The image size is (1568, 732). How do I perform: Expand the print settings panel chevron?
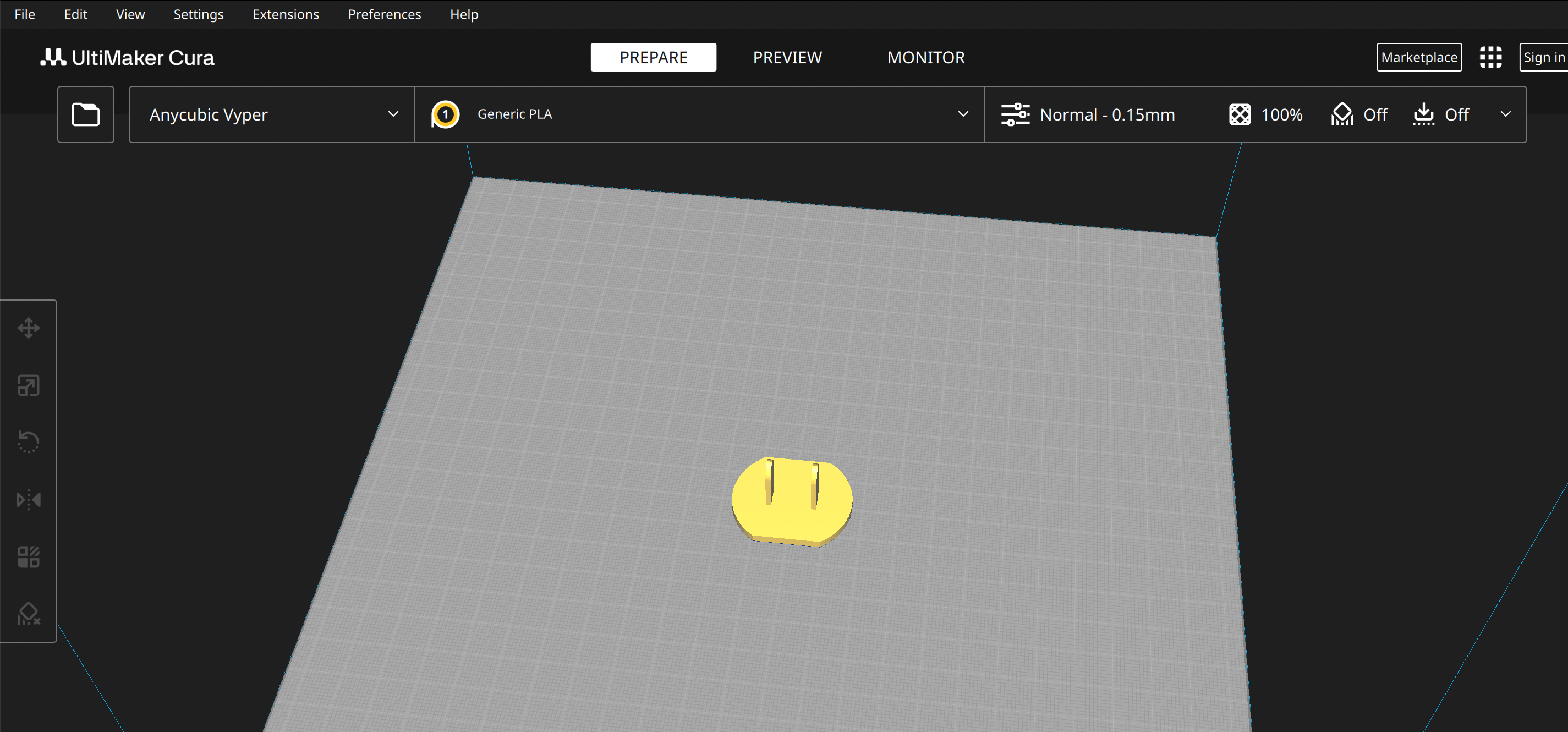1505,114
